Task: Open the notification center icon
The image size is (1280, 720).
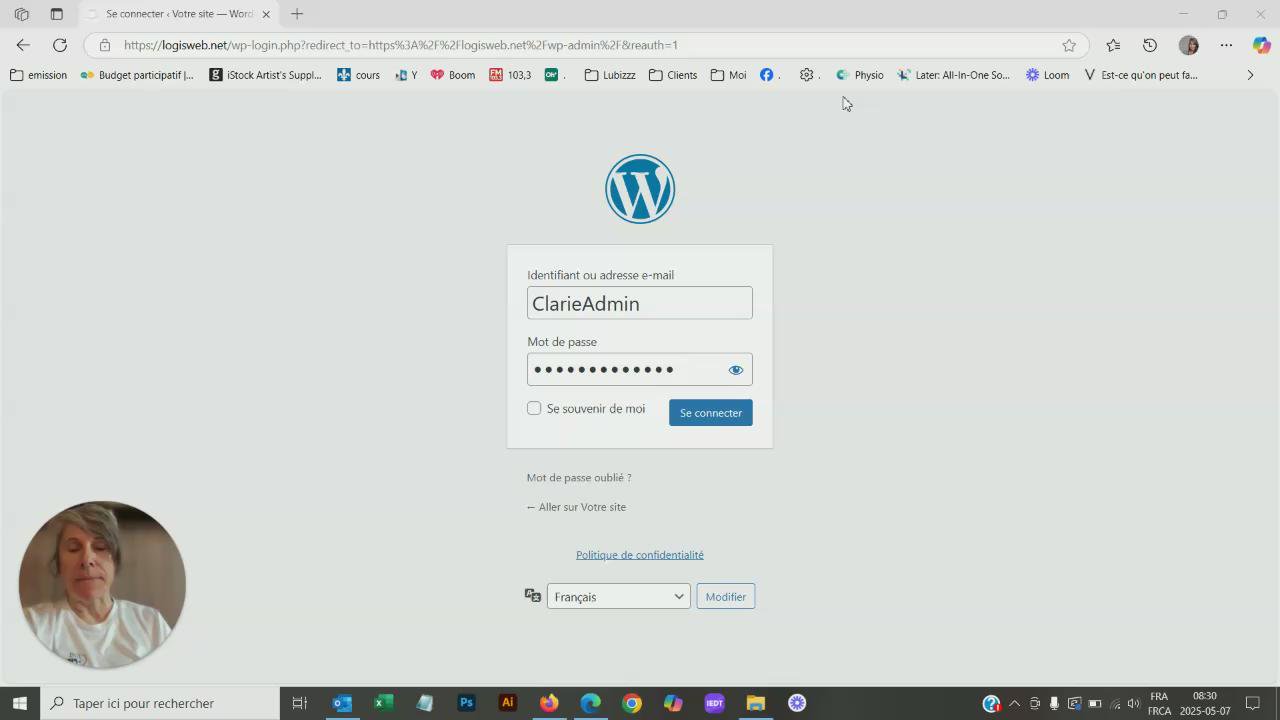Action: tap(1252, 703)
